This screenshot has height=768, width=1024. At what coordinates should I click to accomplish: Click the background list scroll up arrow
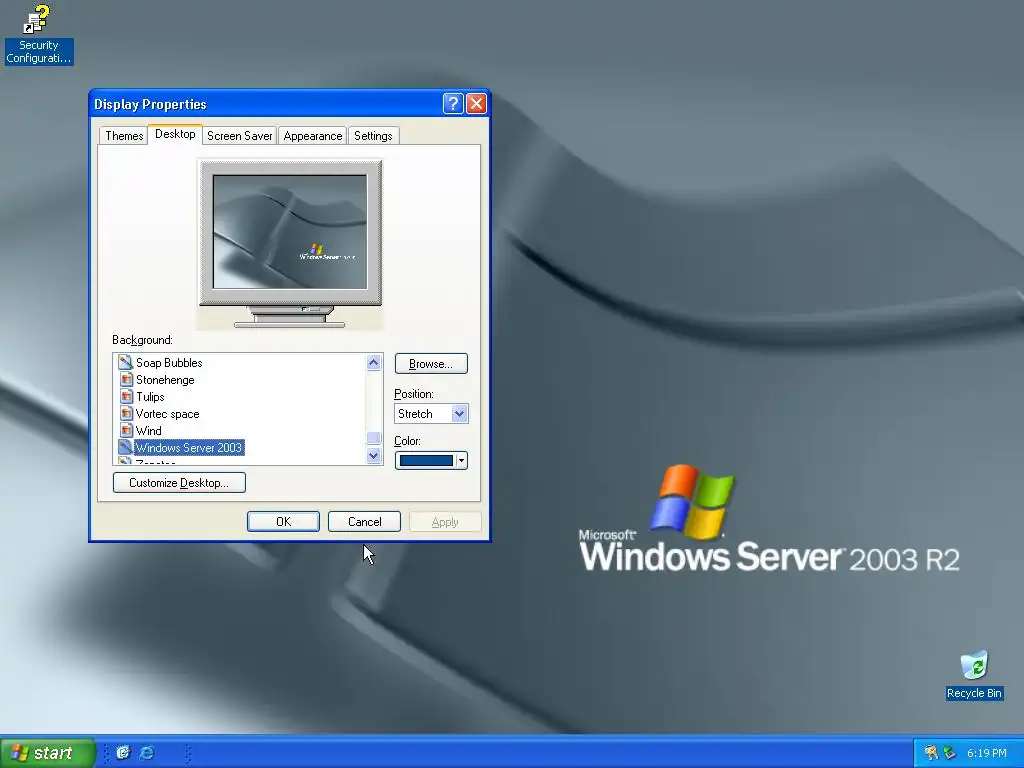point(374,362)
